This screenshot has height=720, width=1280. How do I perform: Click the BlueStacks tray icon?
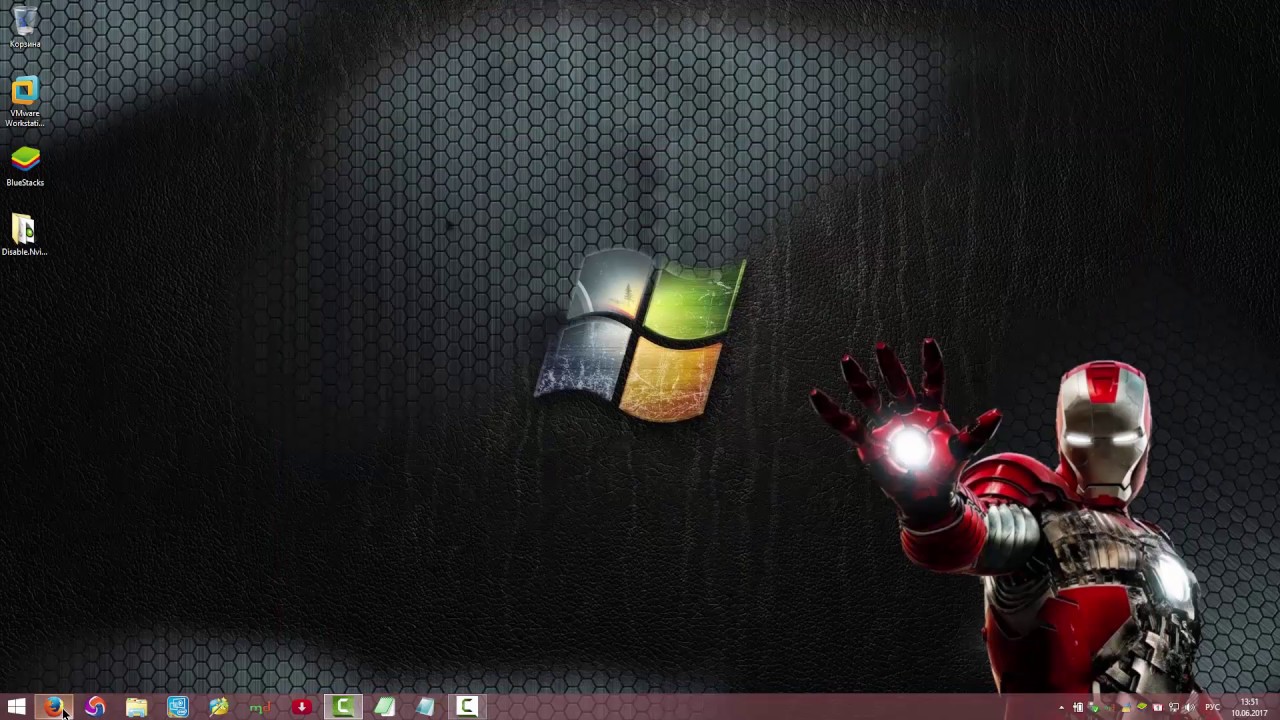(x=1142, y=707)
